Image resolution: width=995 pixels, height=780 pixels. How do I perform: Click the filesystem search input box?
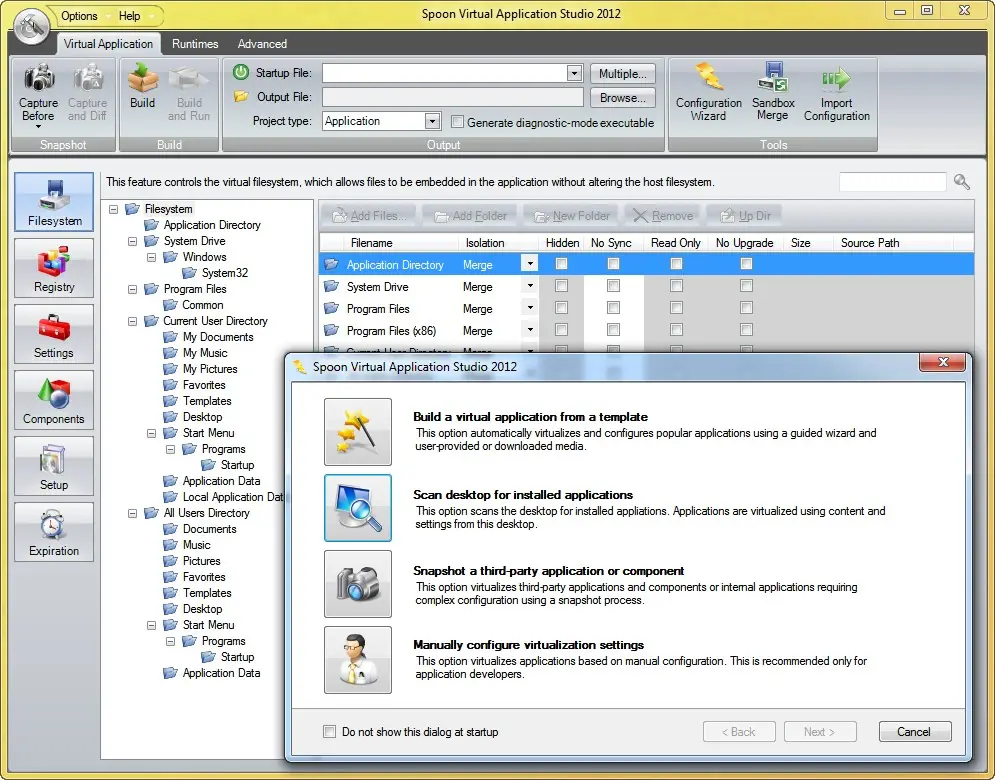point(892,182)
